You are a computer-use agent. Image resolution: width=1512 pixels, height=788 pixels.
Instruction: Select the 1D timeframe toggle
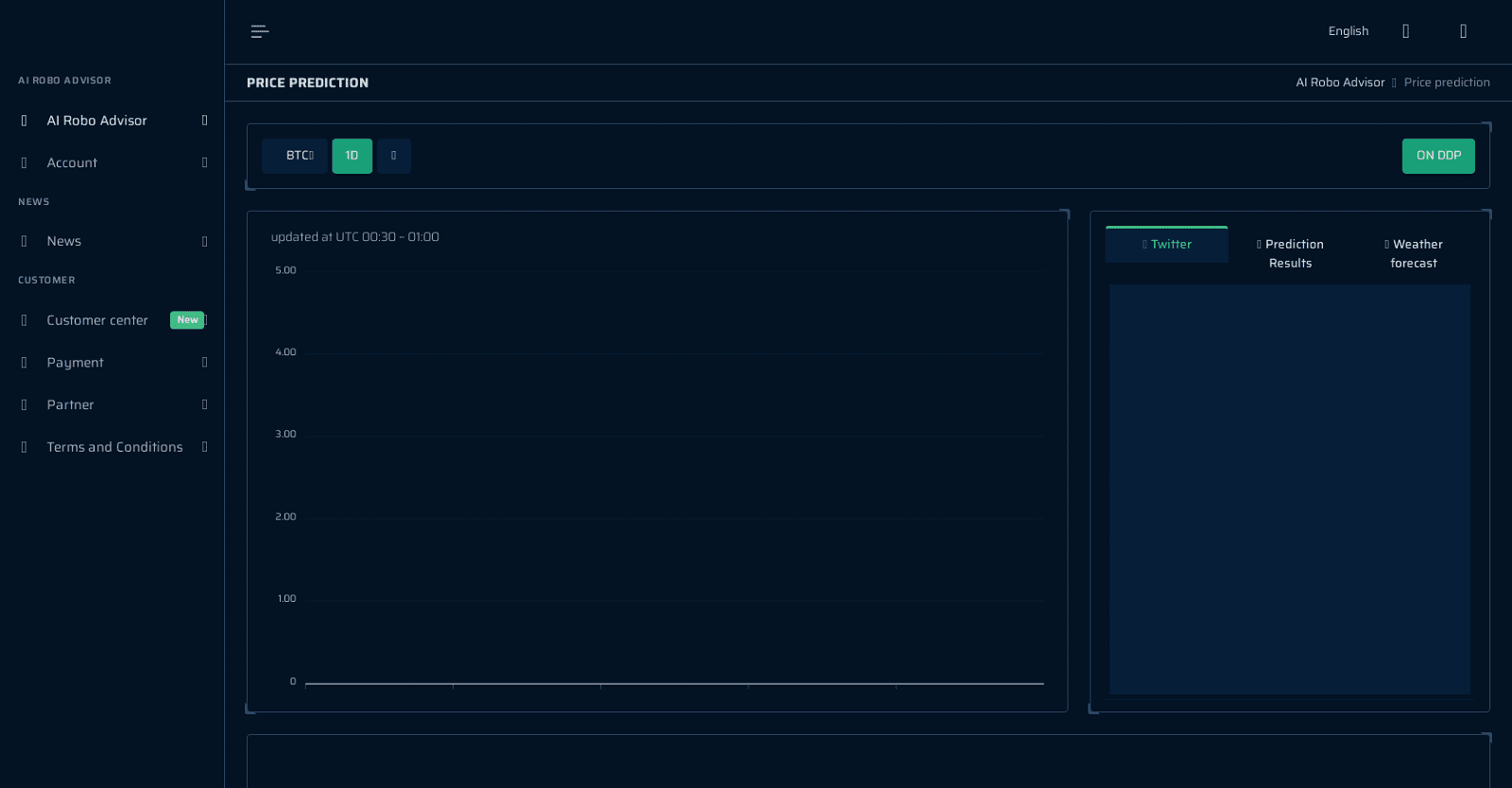352,156
